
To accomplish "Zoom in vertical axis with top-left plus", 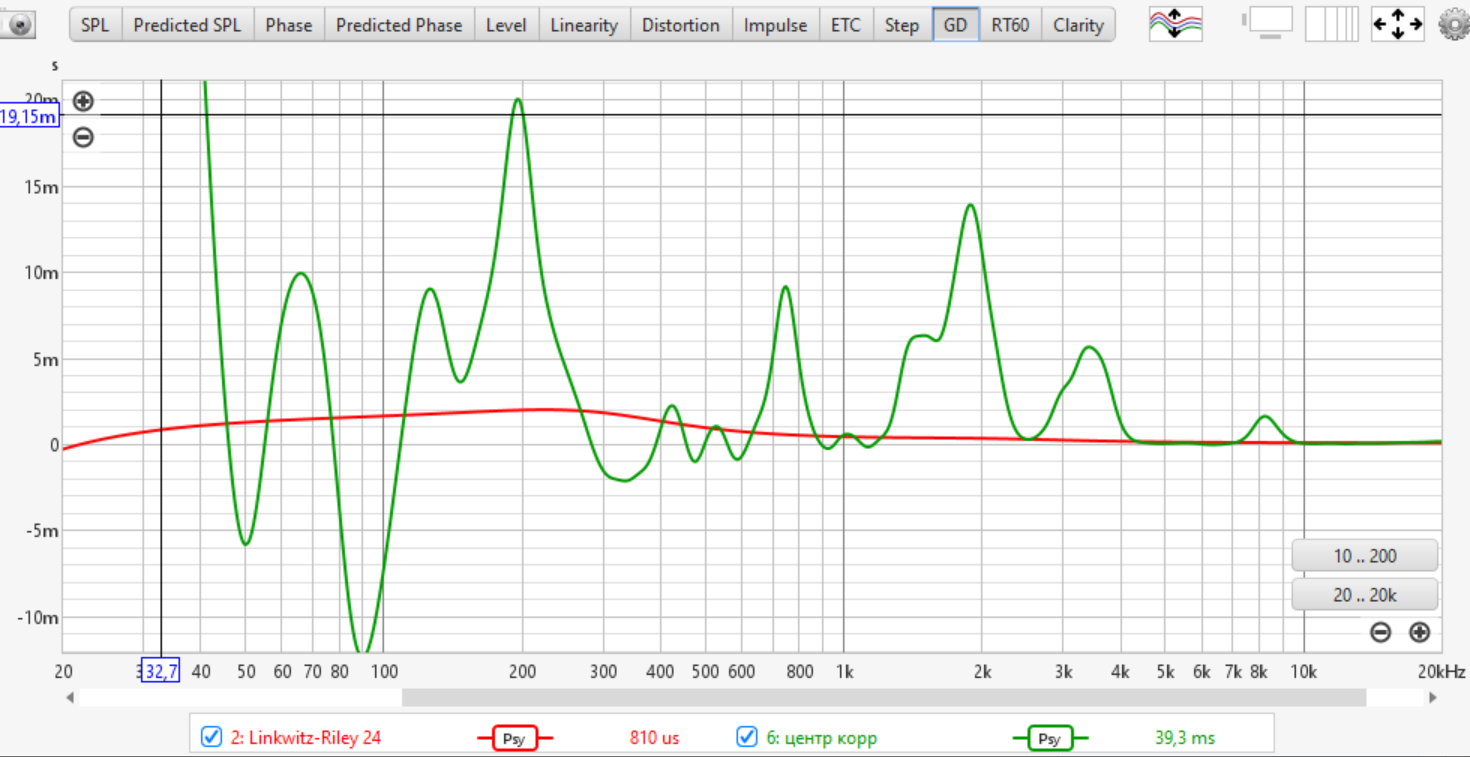I will pos(83,101).
